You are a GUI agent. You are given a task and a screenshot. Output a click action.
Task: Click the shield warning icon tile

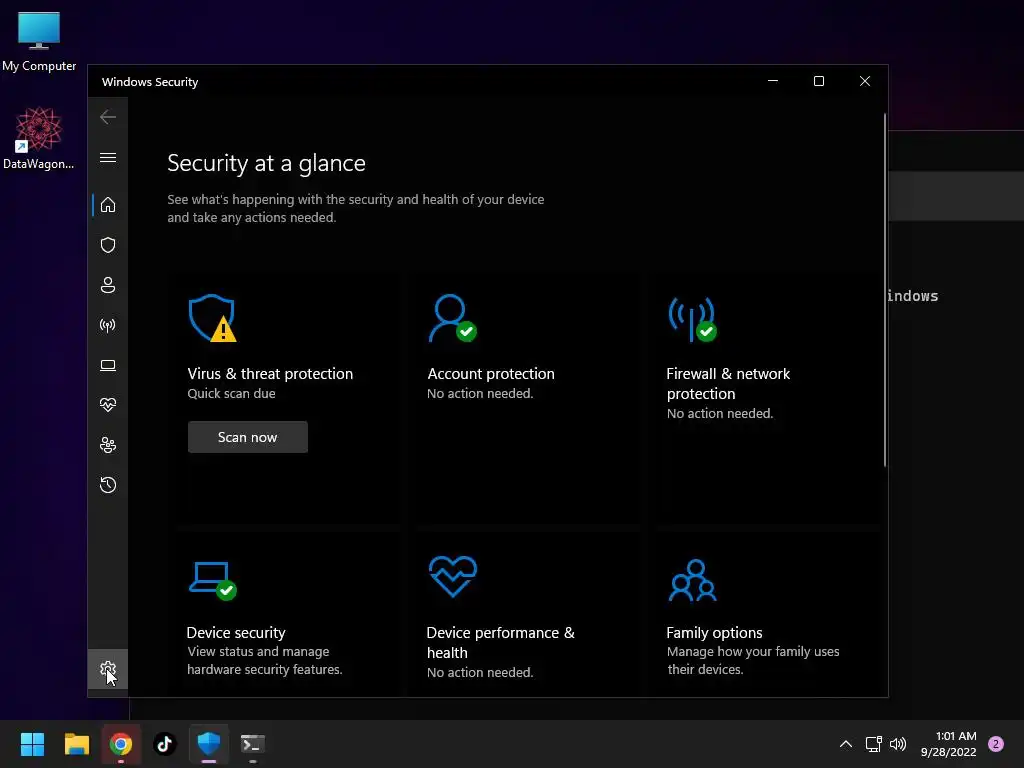[212, 318]
